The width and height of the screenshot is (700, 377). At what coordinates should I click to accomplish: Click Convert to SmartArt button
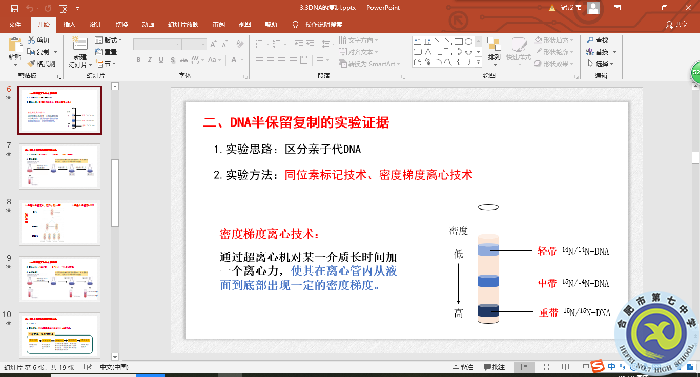370,64
